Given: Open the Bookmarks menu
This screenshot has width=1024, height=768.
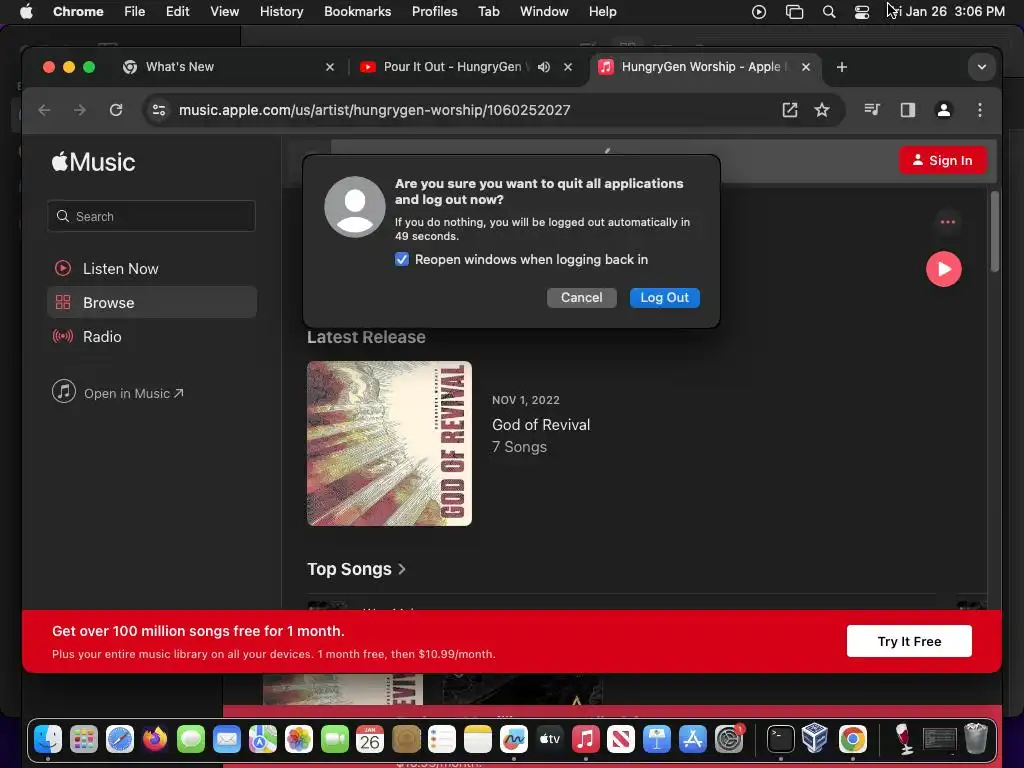Looking at the screenshot, I should [357, 11].
